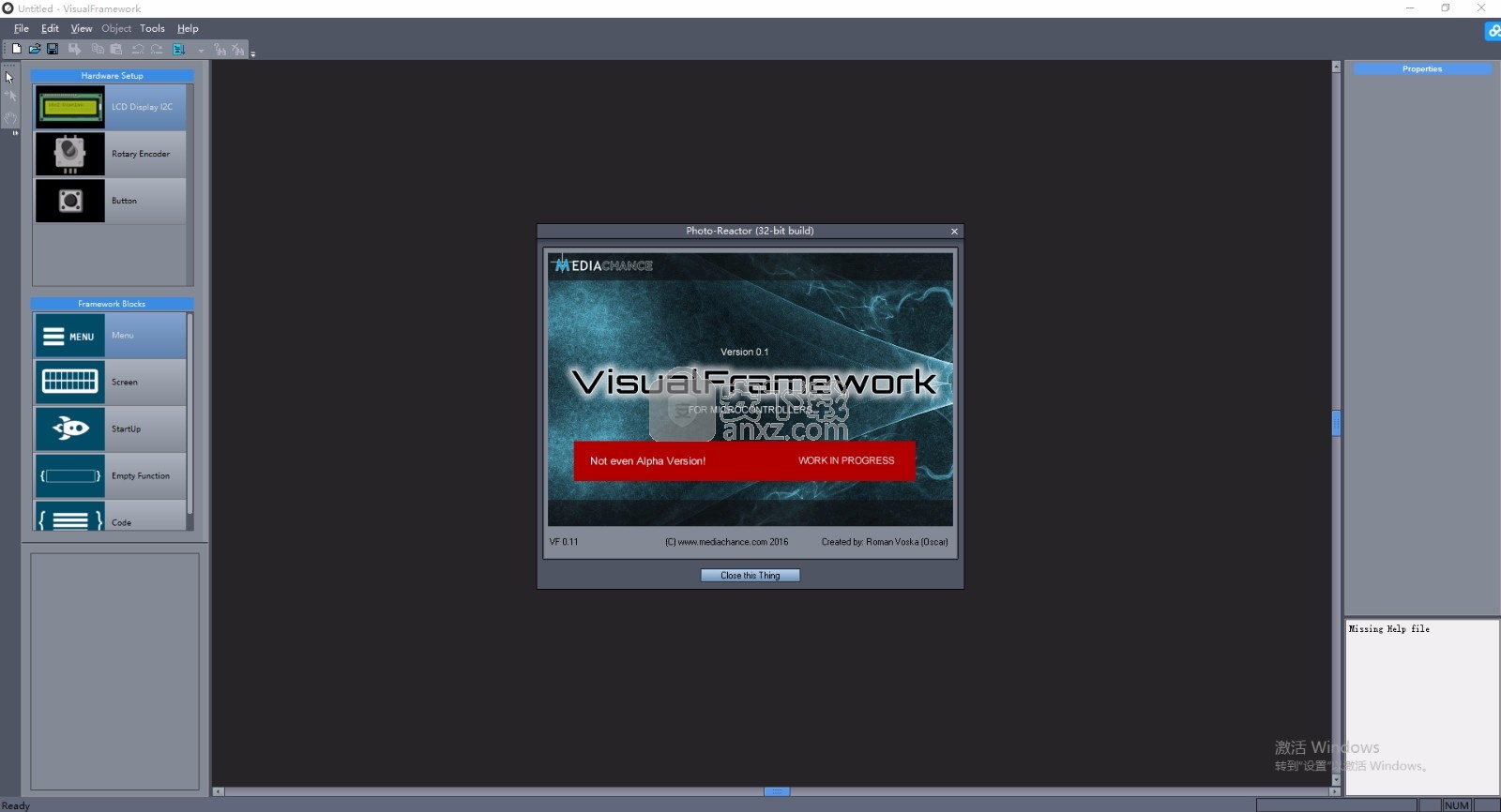Select the Empty Function block icon
Screen dimensions: 1501x812
click(x=70, y=475)
